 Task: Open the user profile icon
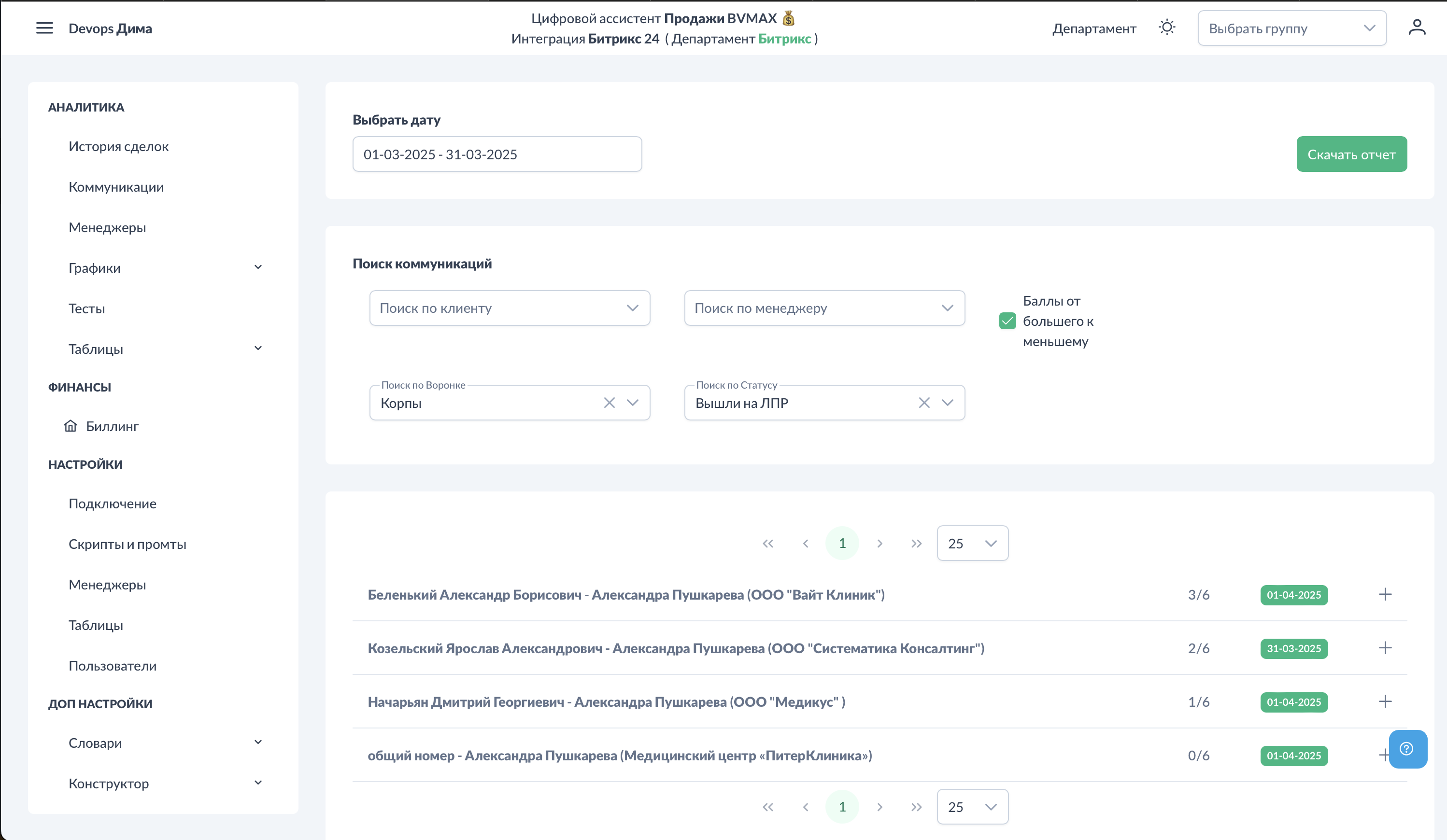[x=1417, y=28]
